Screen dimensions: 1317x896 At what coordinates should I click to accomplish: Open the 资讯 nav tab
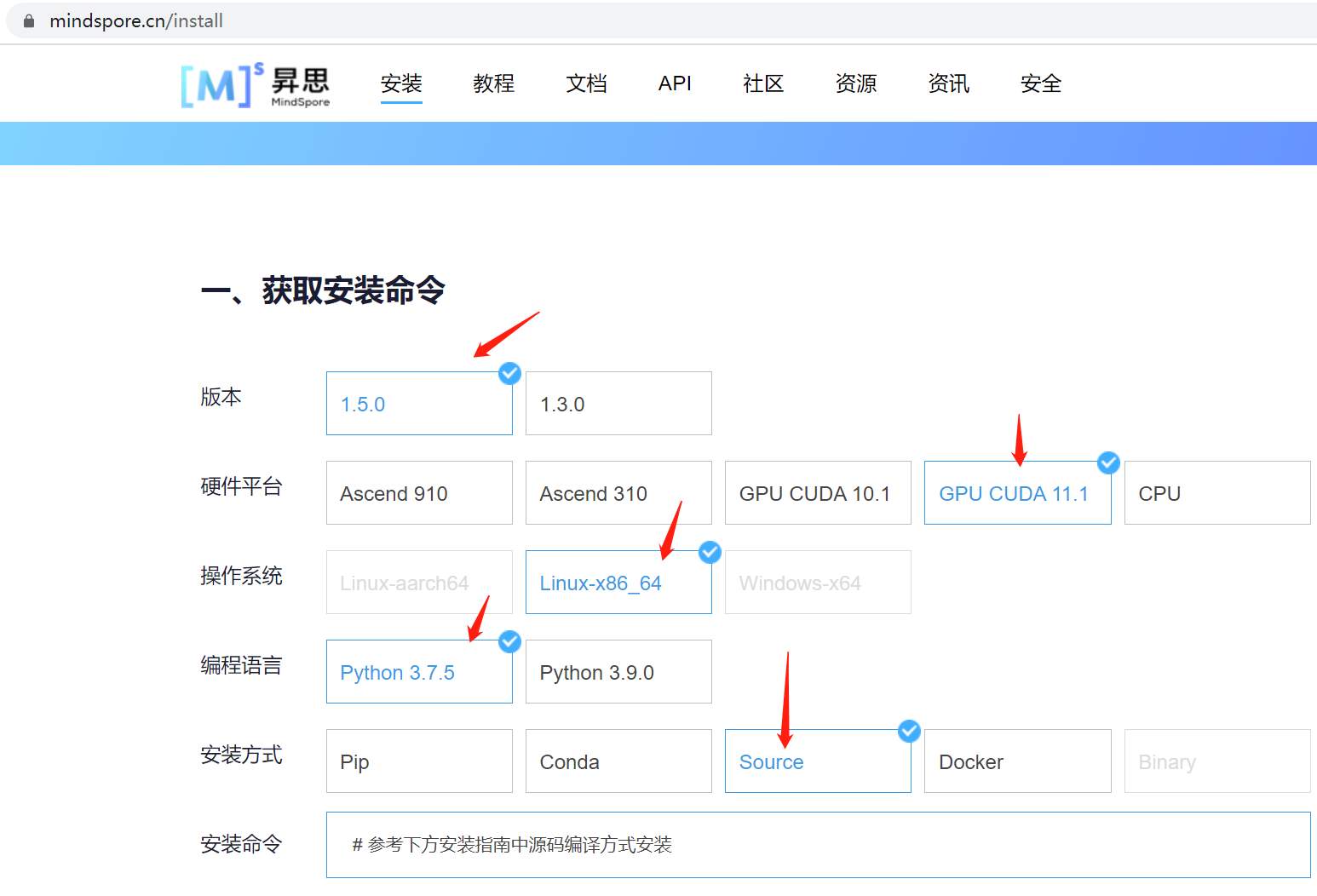click(949, 83)
